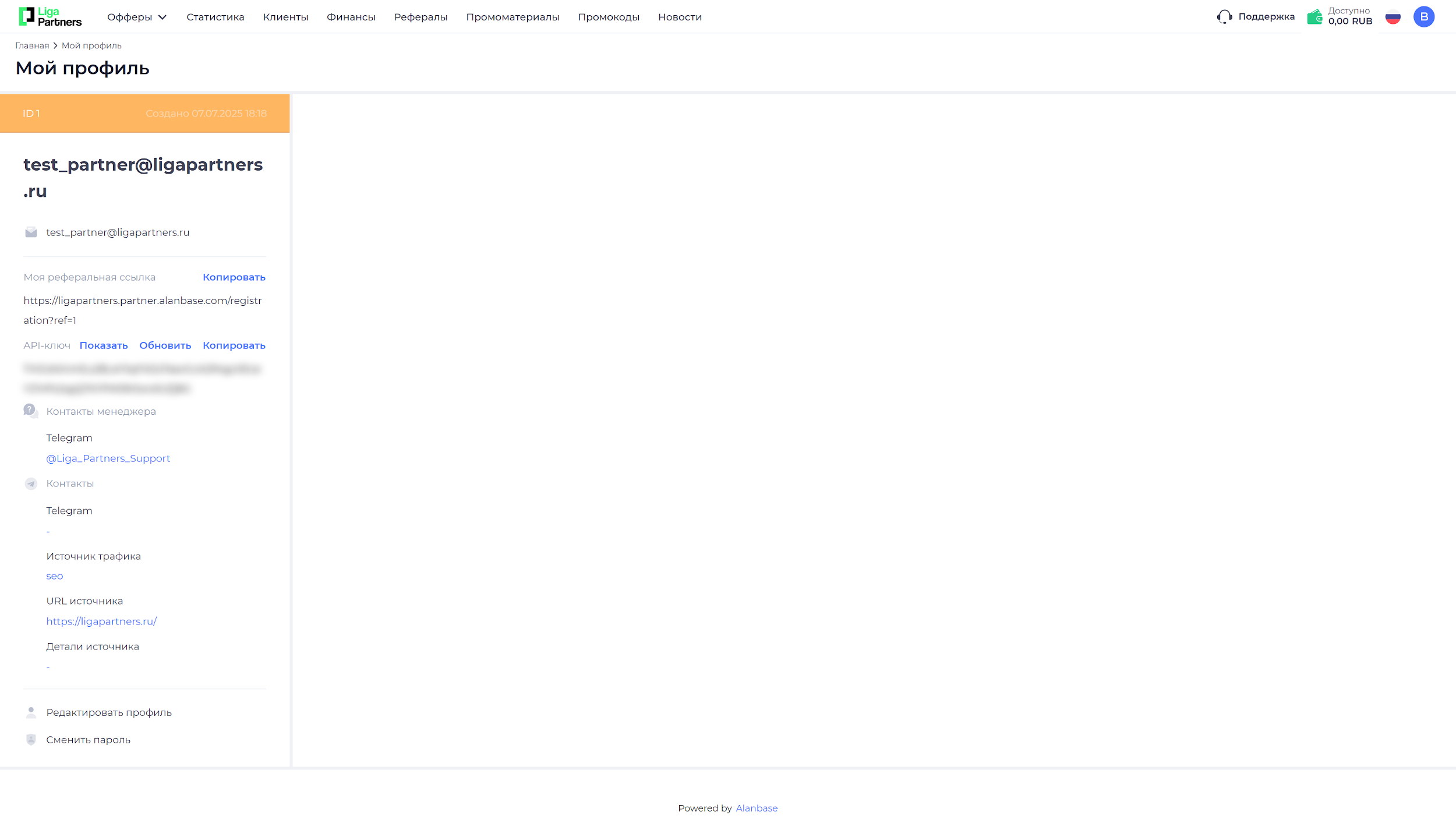Viewport: 1456px width, 819px height.
Task: Expand the Офферы dropdown menu
Action: click(x=137, y=17)
